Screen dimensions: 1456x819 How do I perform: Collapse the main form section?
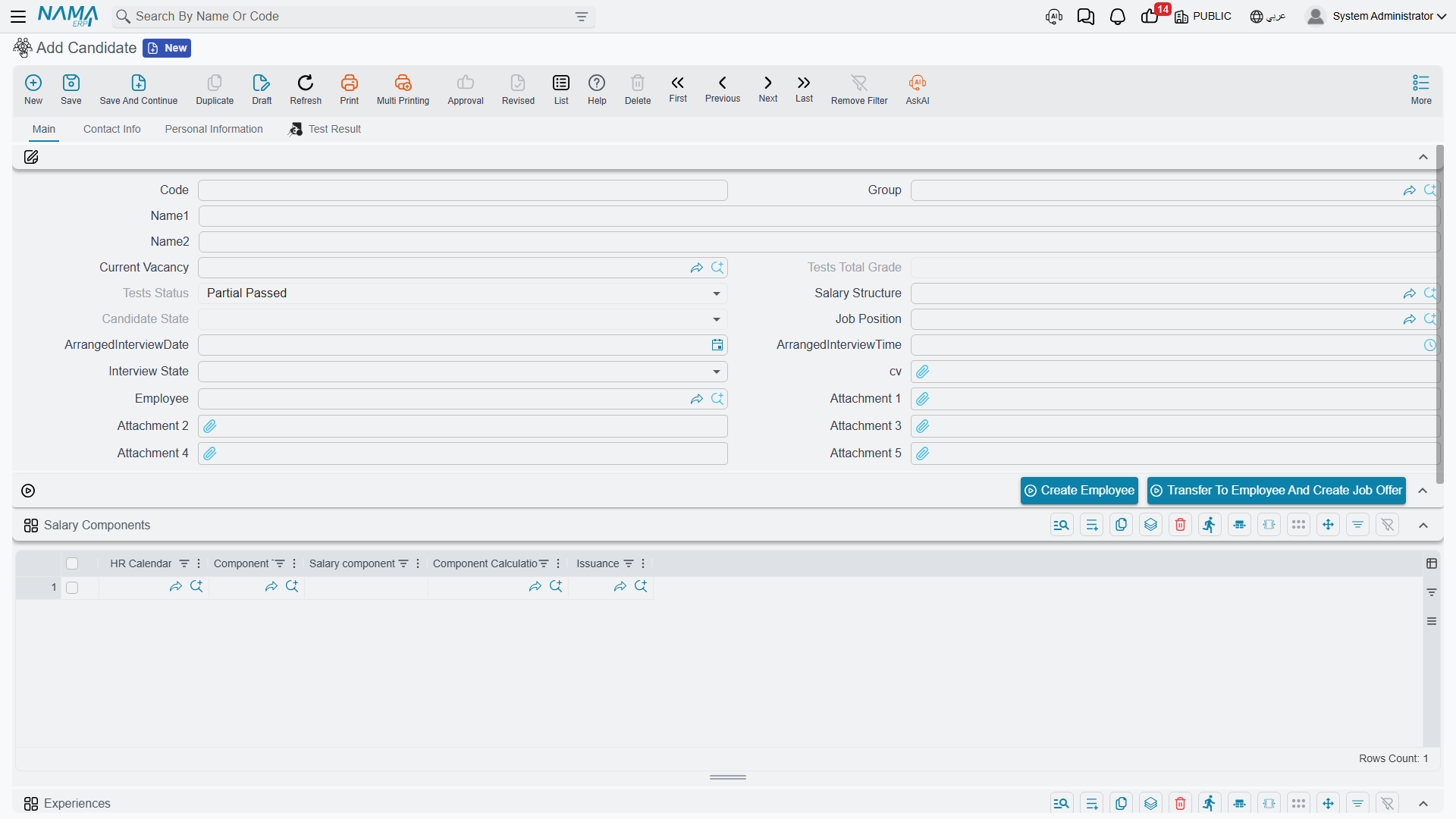(1423, 157)
